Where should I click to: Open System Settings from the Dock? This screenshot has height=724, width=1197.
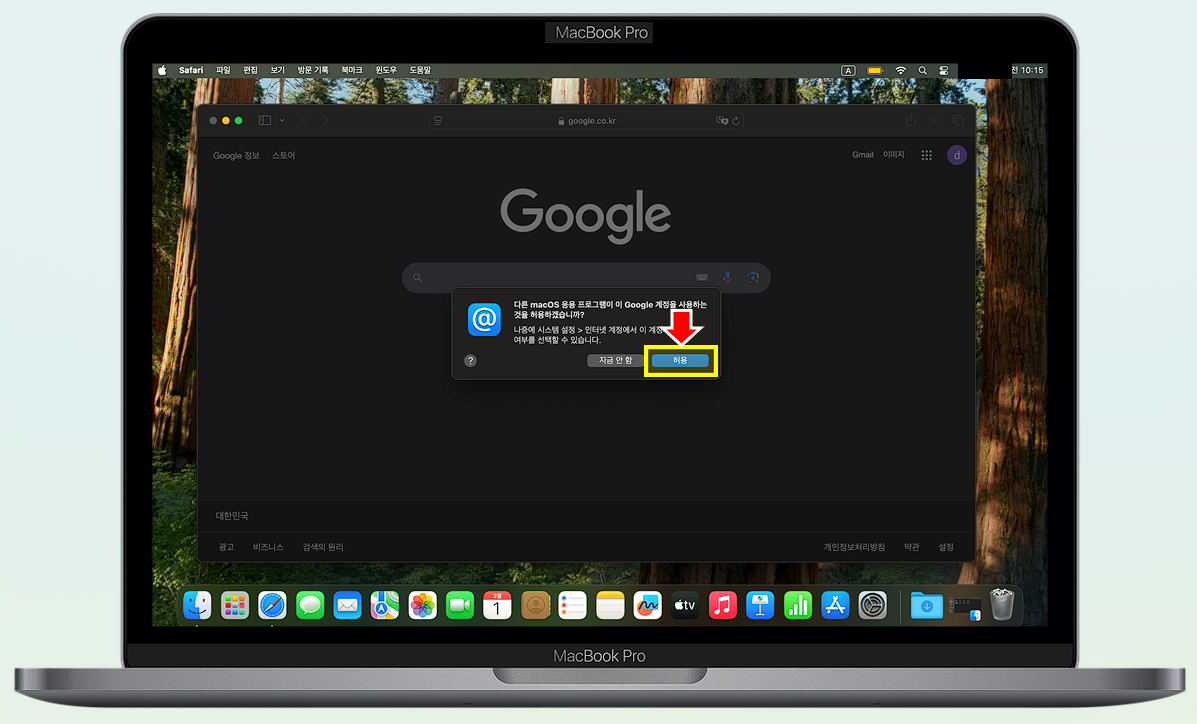(873, 606)
